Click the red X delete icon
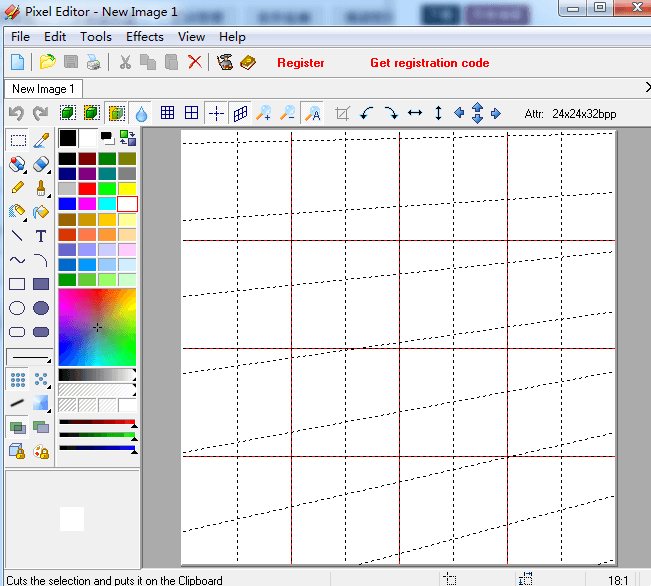Viewport: 651px width, 586px height. 195,62
